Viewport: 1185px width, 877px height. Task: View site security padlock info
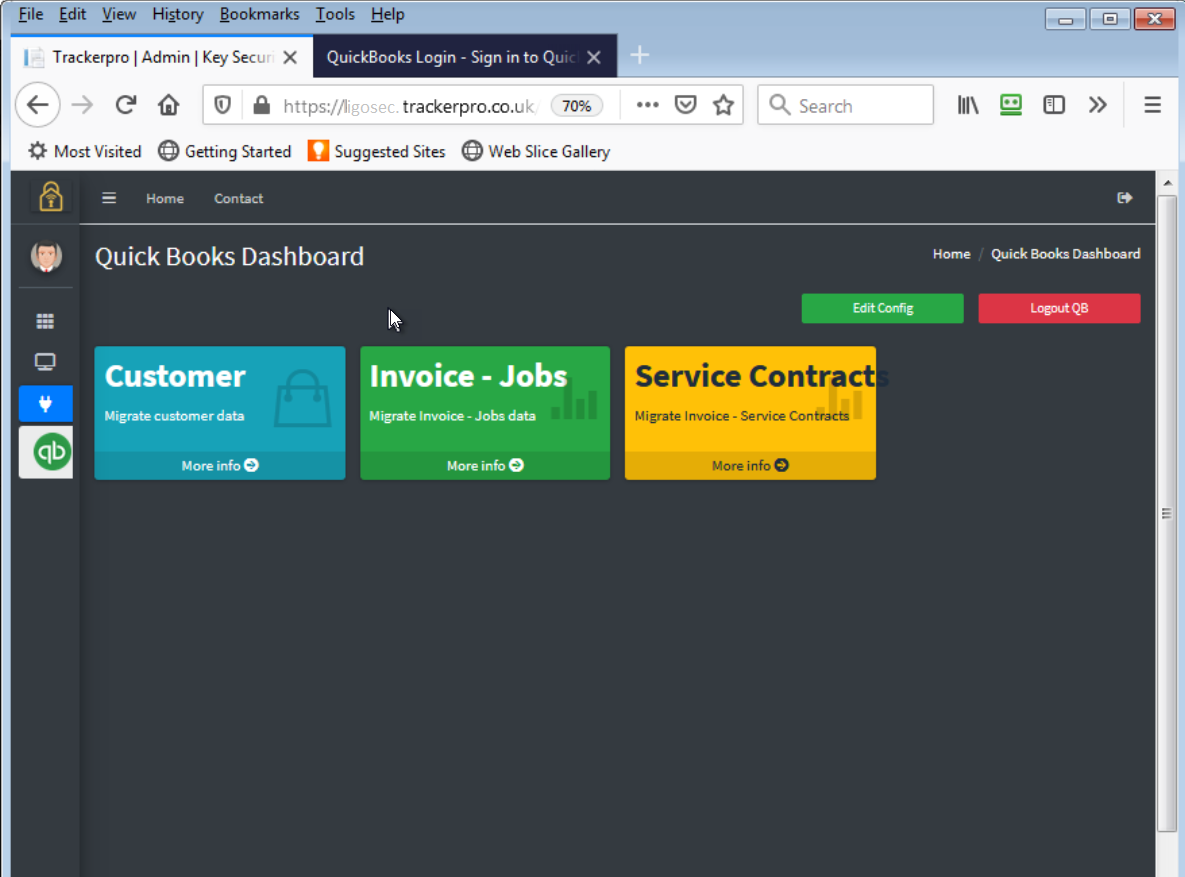coord(261,105)
